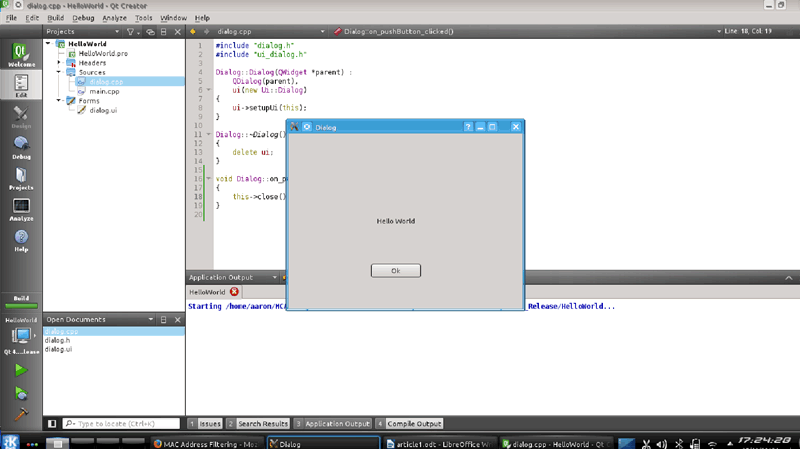Close the HelloWorld output tab with red X
This screenshot has width=800, height=449.
[x=234, y=291]
